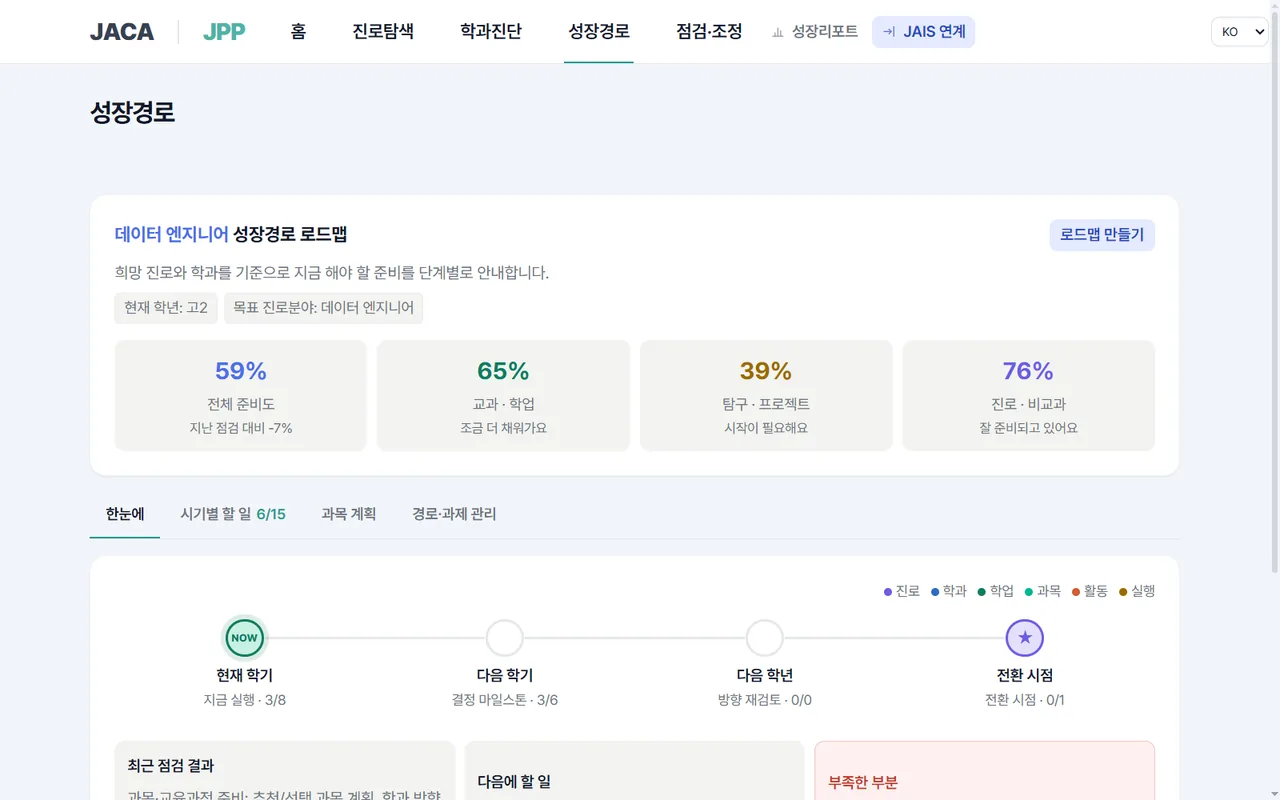Click the 결정 마일스톤 · 3/6 text
This screenshot has height=800, width=1280.
click(505, 700)
